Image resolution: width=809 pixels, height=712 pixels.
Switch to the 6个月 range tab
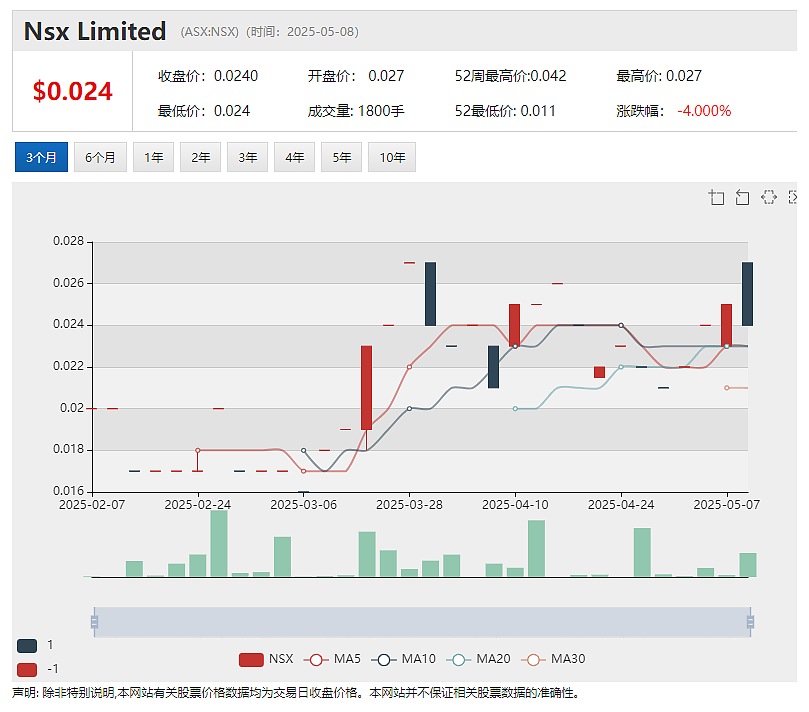tap(100, 157)
